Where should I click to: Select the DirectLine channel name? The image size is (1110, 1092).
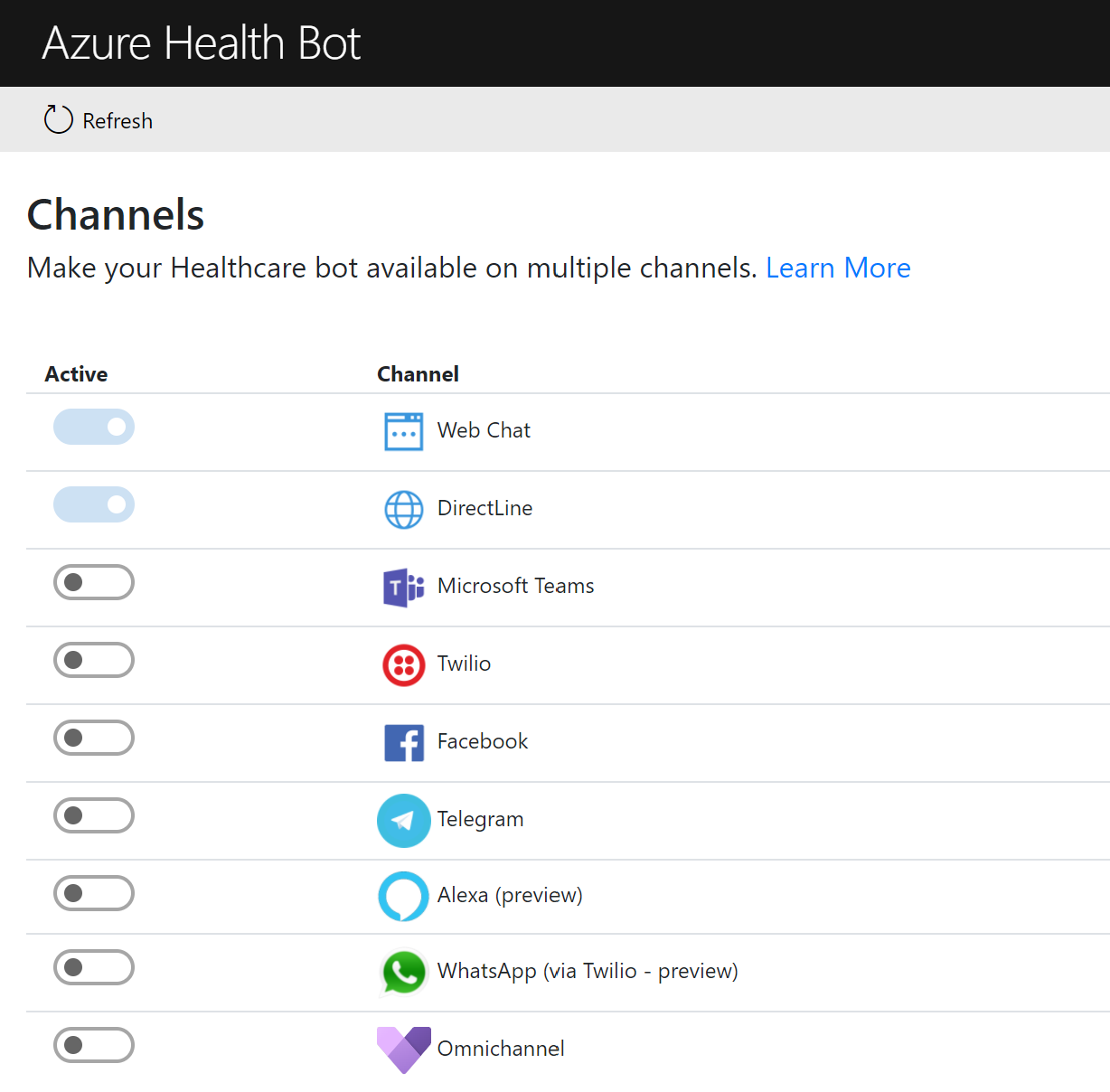484,508
